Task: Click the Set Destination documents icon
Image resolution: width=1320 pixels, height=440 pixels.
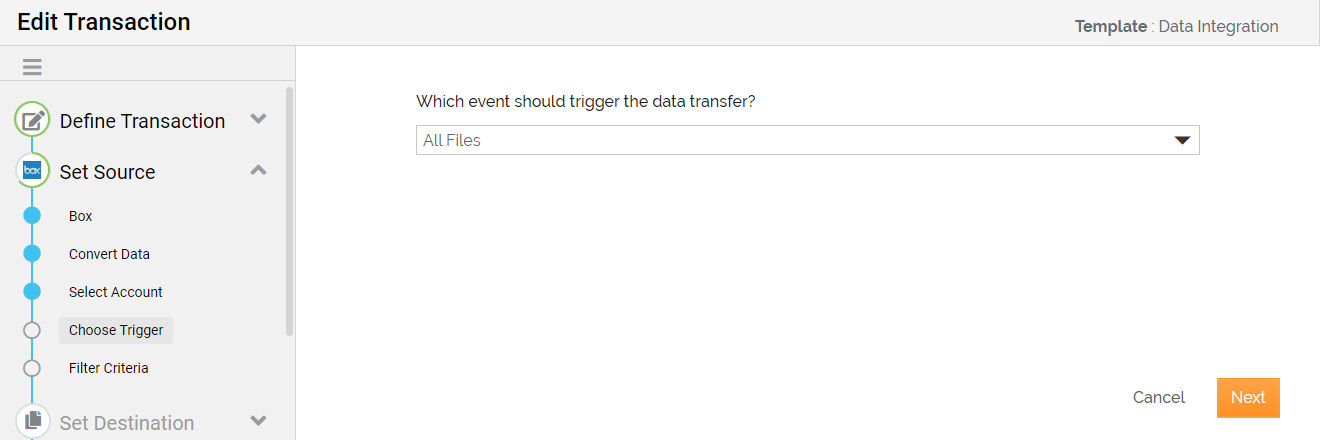Action: 32,421
